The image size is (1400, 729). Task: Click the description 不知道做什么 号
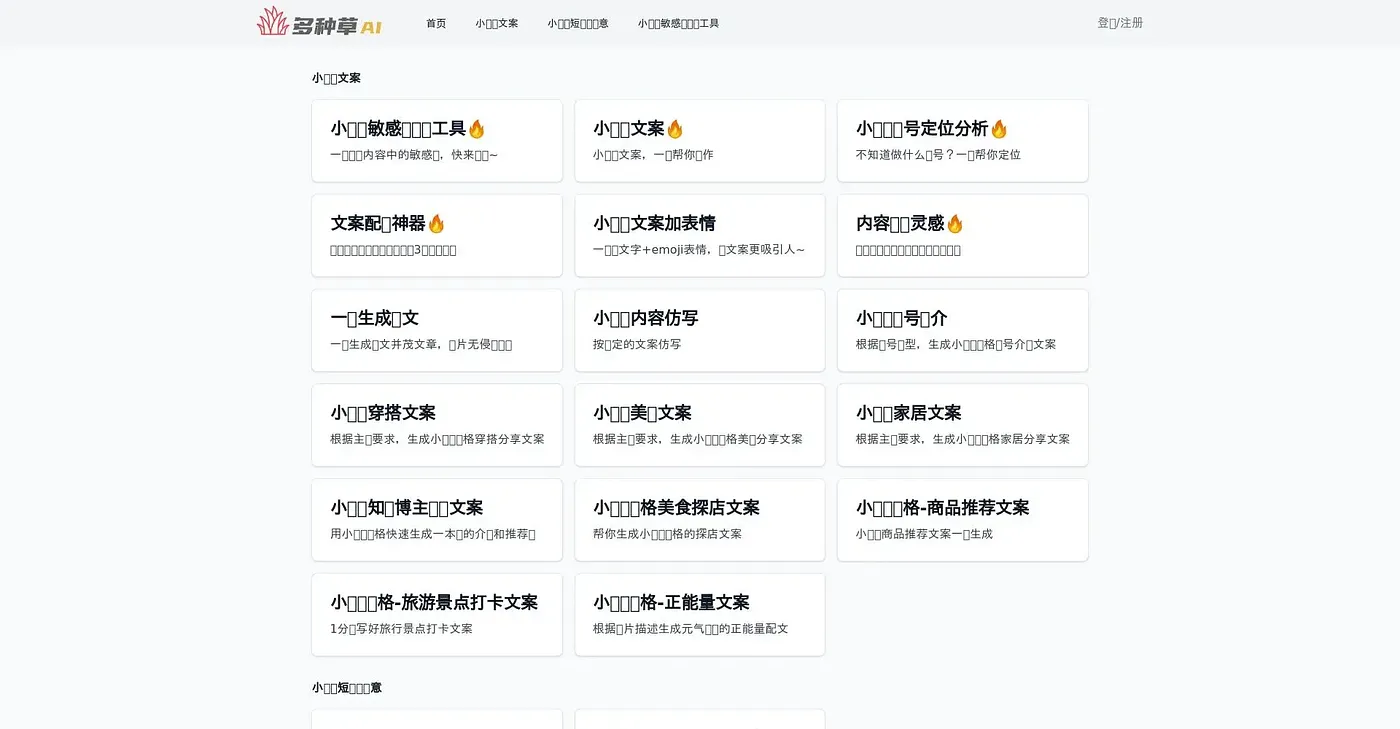coord(938,155)
